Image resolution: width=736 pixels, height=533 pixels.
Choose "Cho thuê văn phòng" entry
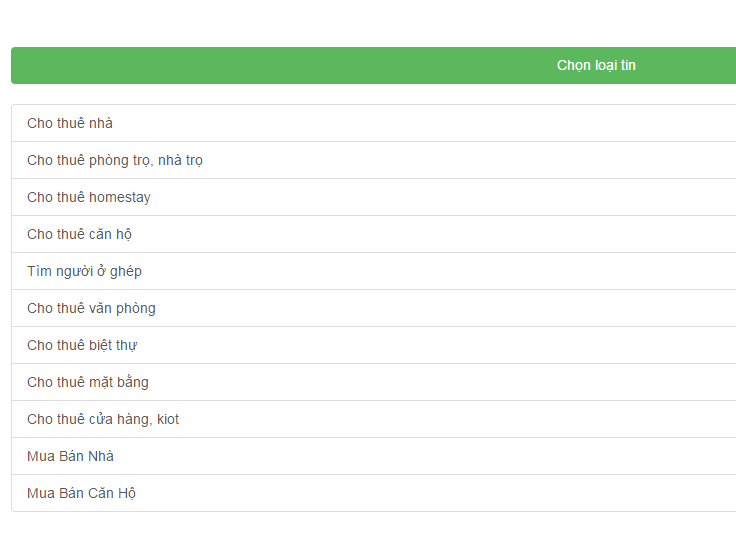pyautogui.click(x=92, y=308)
